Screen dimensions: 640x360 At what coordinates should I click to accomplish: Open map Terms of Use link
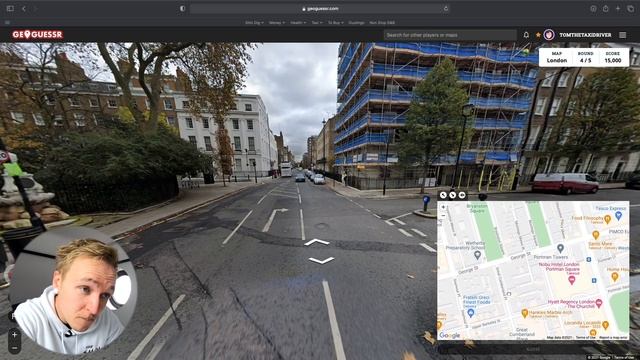(585, 338)
